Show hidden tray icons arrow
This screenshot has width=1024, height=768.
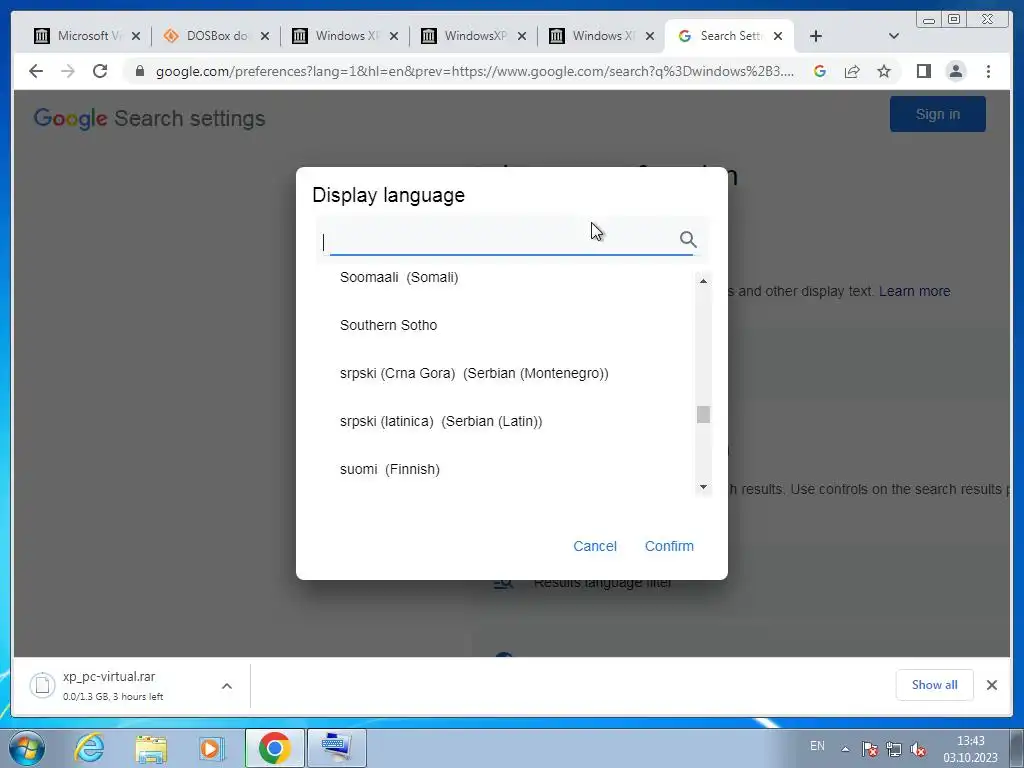[845, 748]
